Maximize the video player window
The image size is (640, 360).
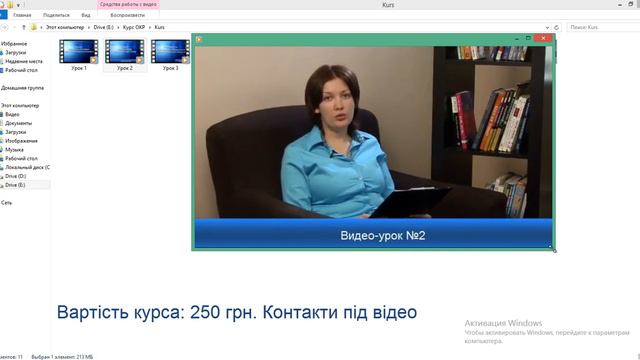click(x=528, y=38)
